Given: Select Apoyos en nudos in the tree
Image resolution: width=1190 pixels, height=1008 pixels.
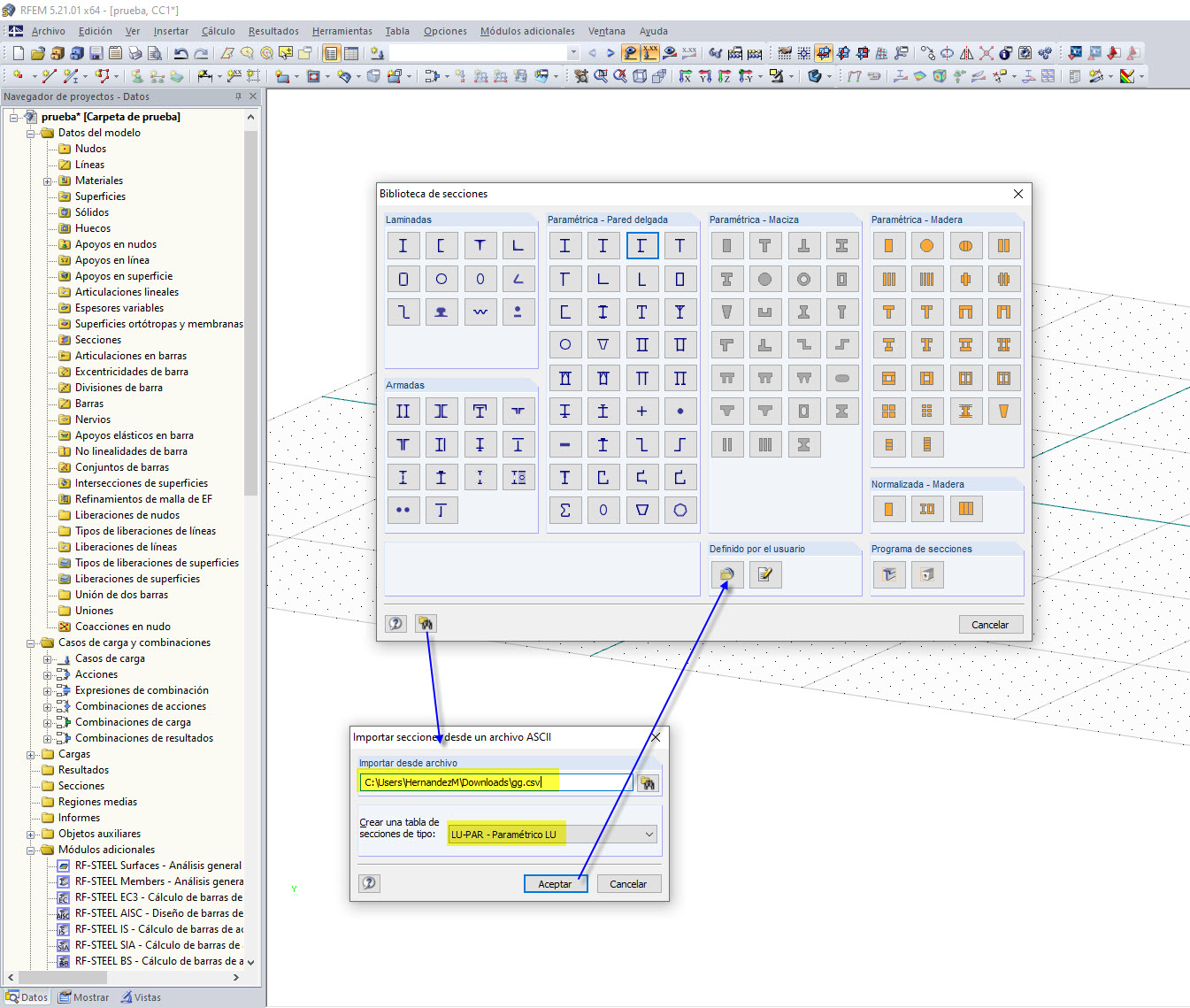Looking at the screenshot, I should click(x=116, y=244).
